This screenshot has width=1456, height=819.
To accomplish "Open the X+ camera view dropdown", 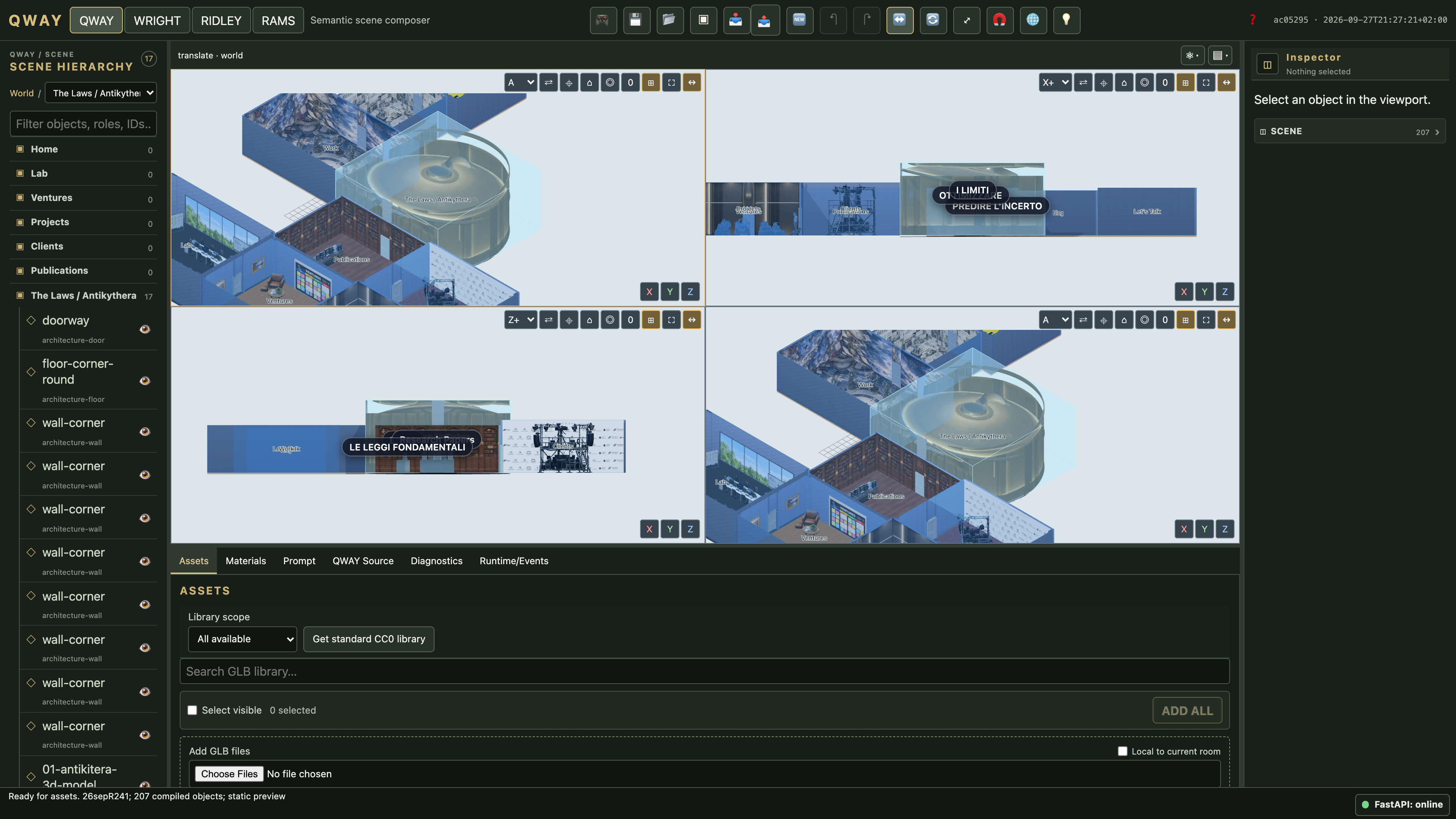I will (1055, 83).
